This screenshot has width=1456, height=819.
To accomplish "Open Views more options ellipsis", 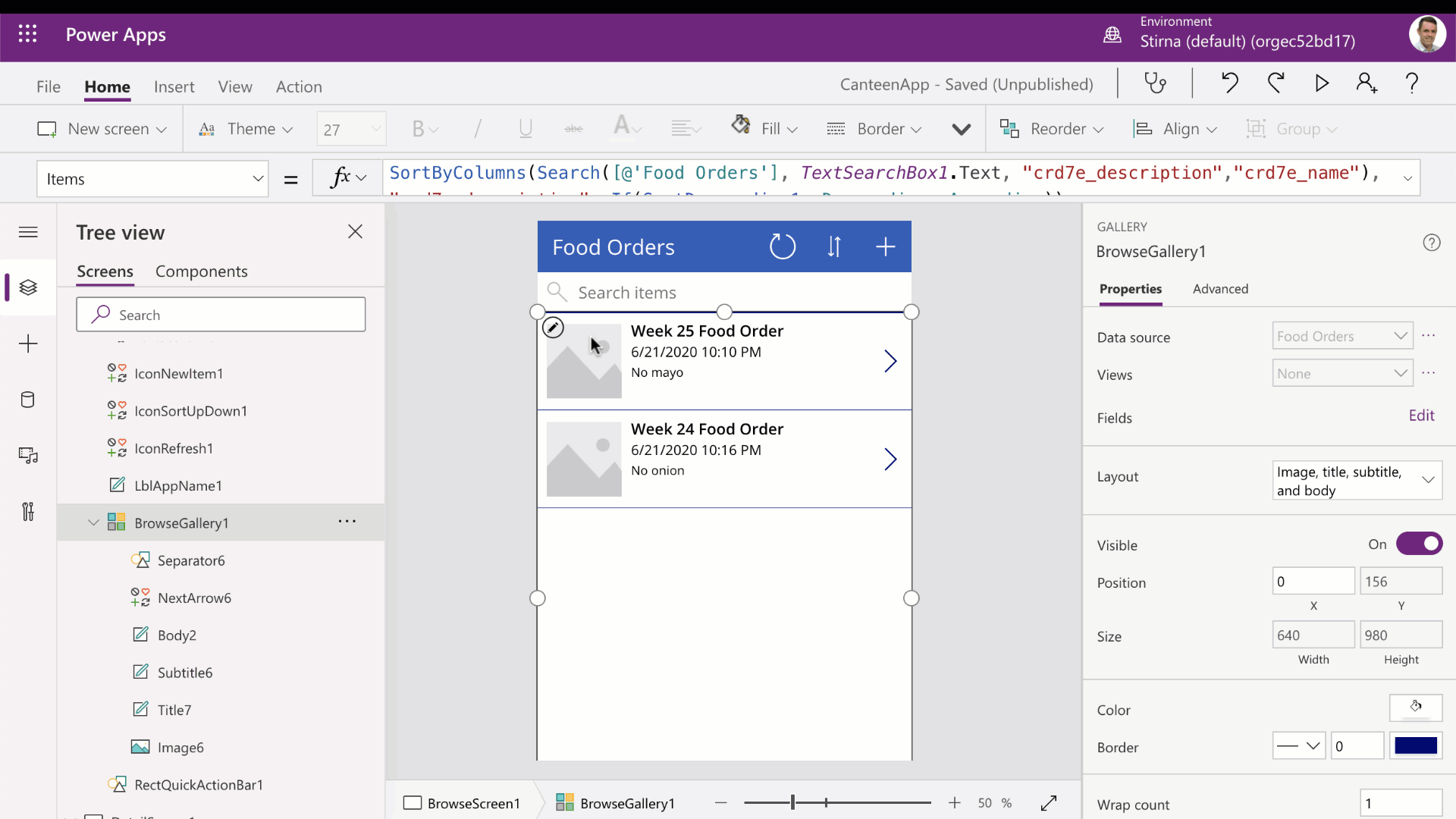I will click(x=1428, y=373).
